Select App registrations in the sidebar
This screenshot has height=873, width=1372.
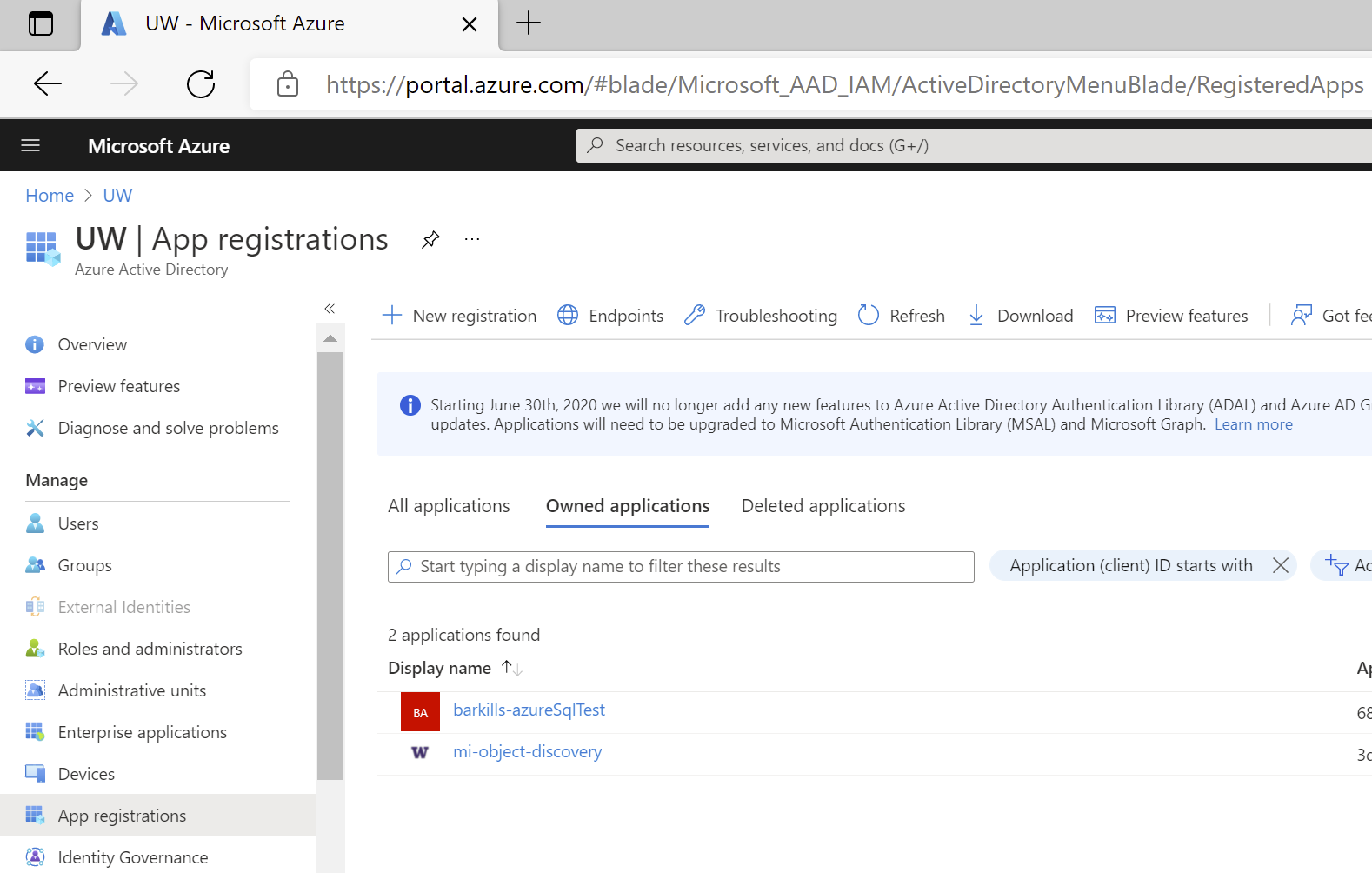point(157,816)
